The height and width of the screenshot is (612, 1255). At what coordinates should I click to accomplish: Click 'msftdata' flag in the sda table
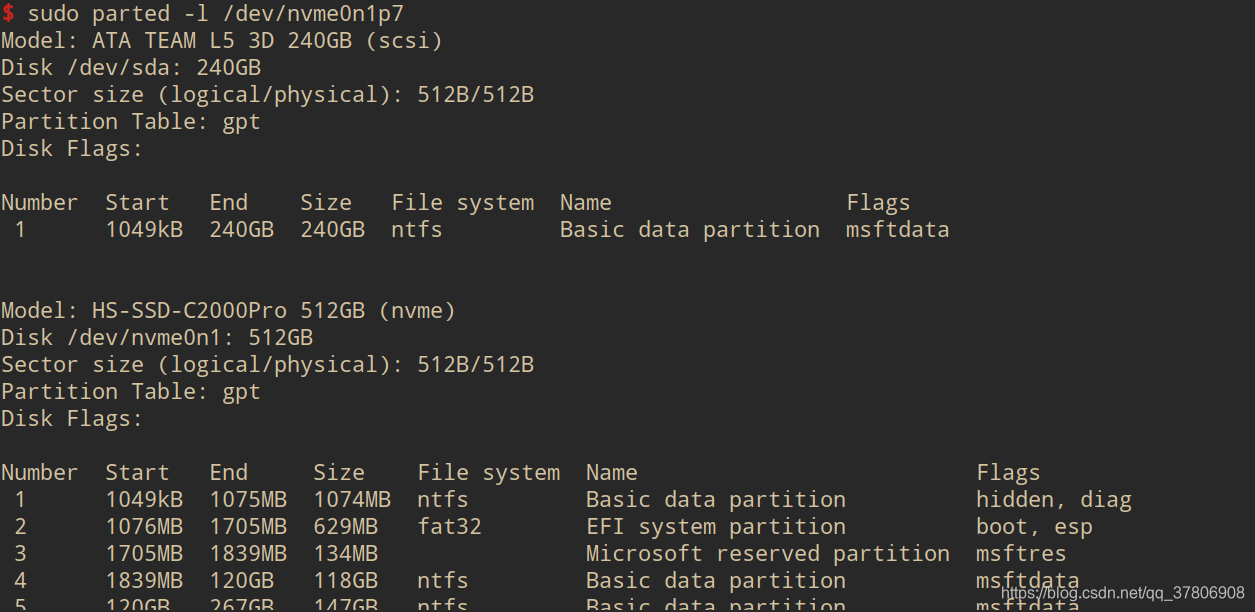click(x=897, y=230)
